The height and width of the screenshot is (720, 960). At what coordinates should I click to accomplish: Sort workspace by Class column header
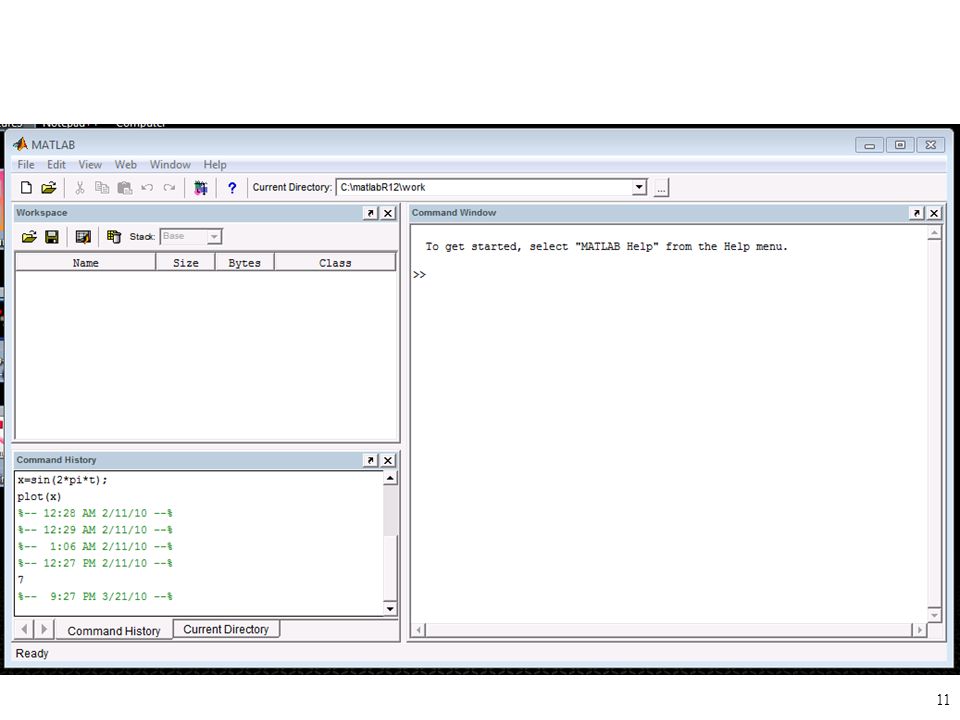point(335,263)
